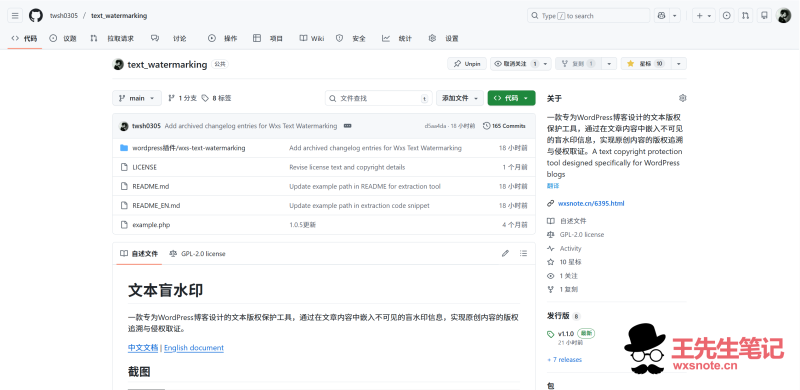Open README outline list icon
The width and height of the screenshot is (800, 390).
click(523, 253)
